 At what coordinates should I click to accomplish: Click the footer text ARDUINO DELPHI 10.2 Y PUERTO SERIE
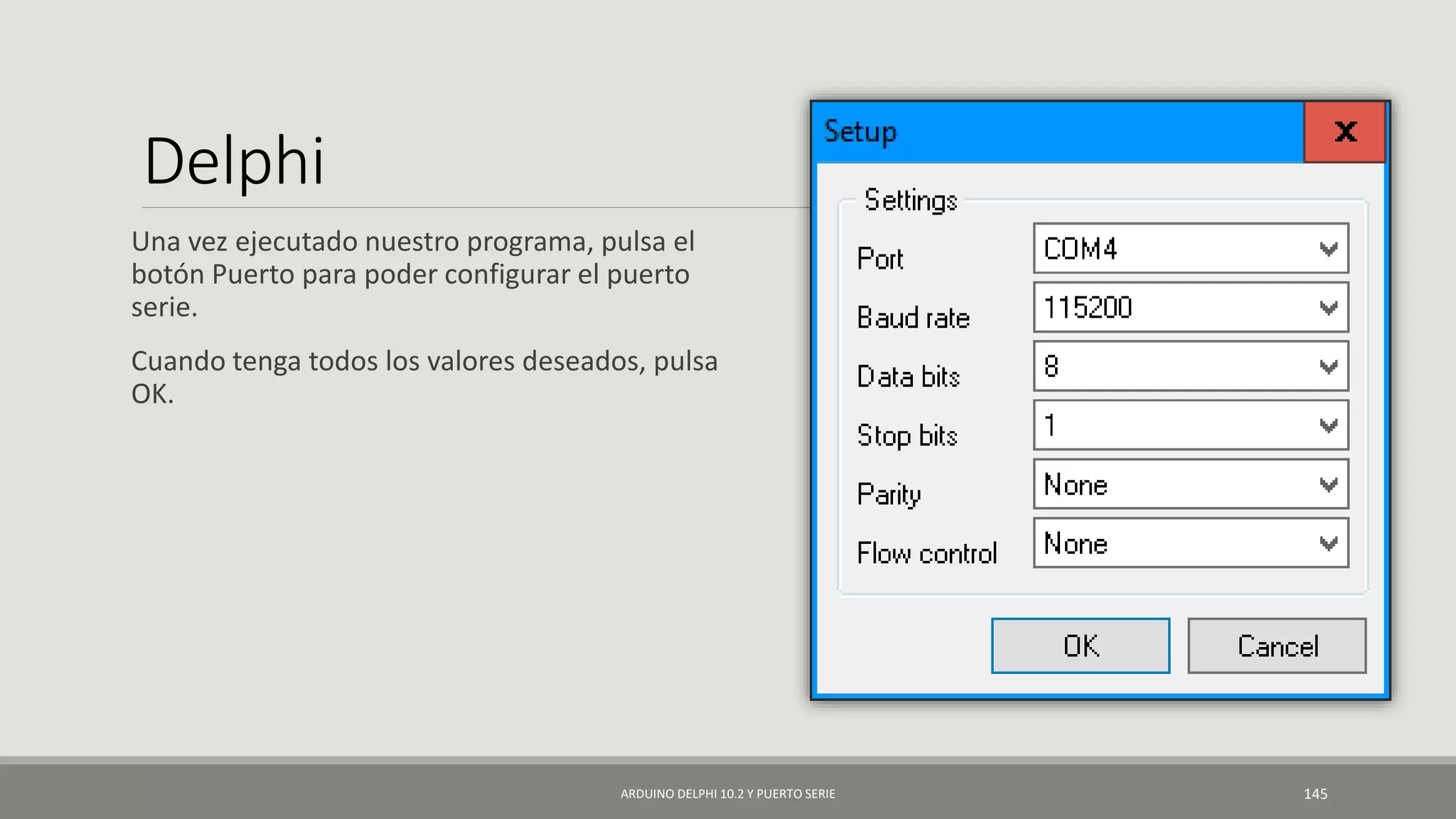coord(728,794)
